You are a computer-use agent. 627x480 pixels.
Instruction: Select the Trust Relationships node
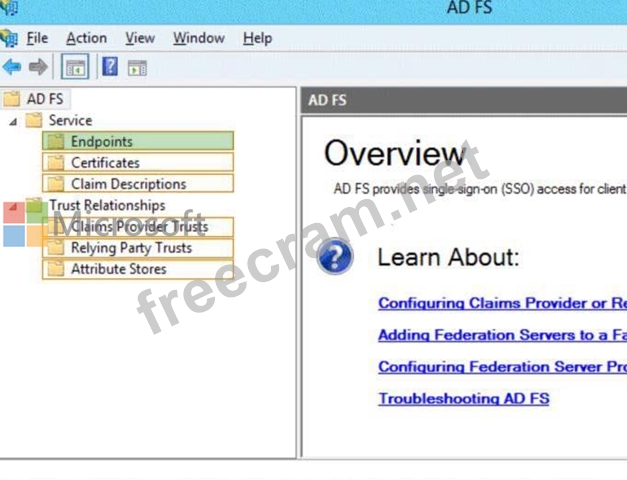[x=107, y=205]
